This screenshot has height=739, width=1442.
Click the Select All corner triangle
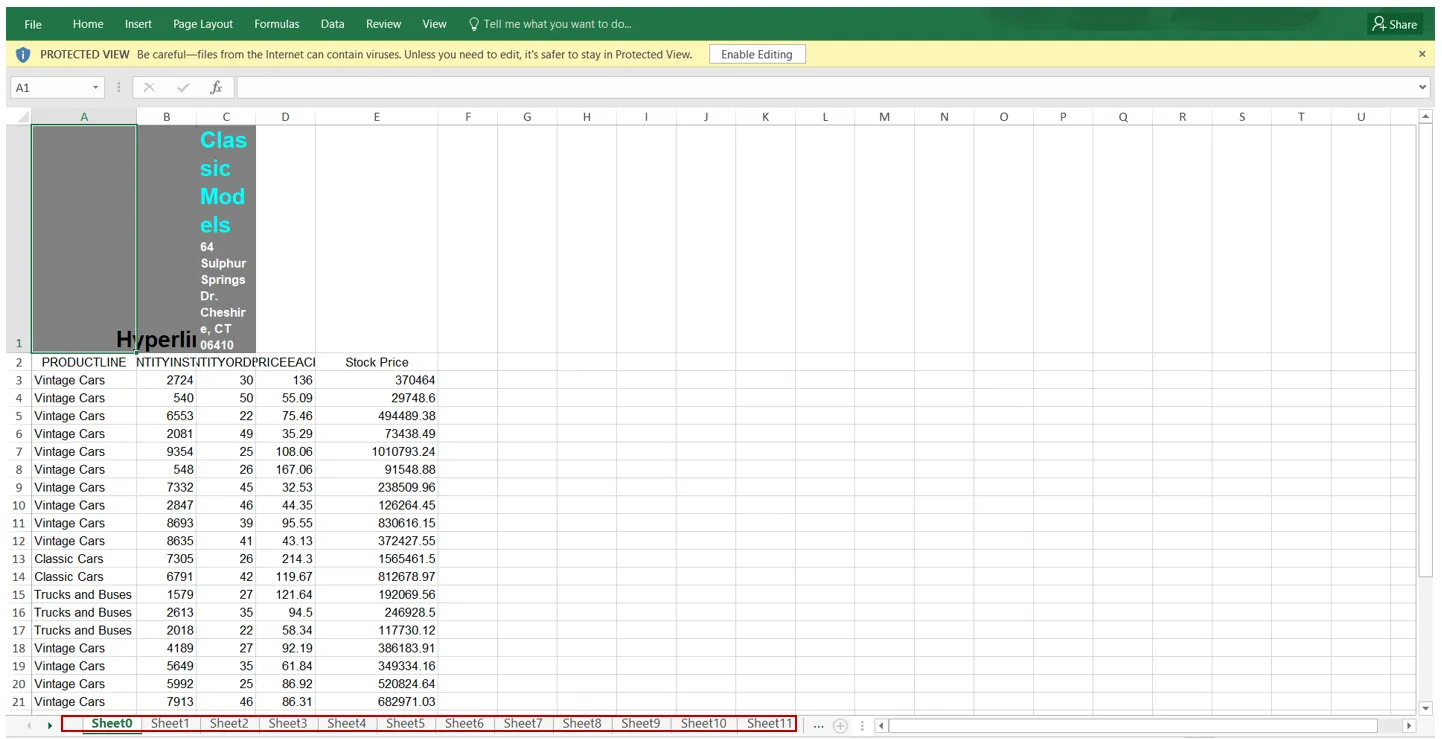[21, 117]
